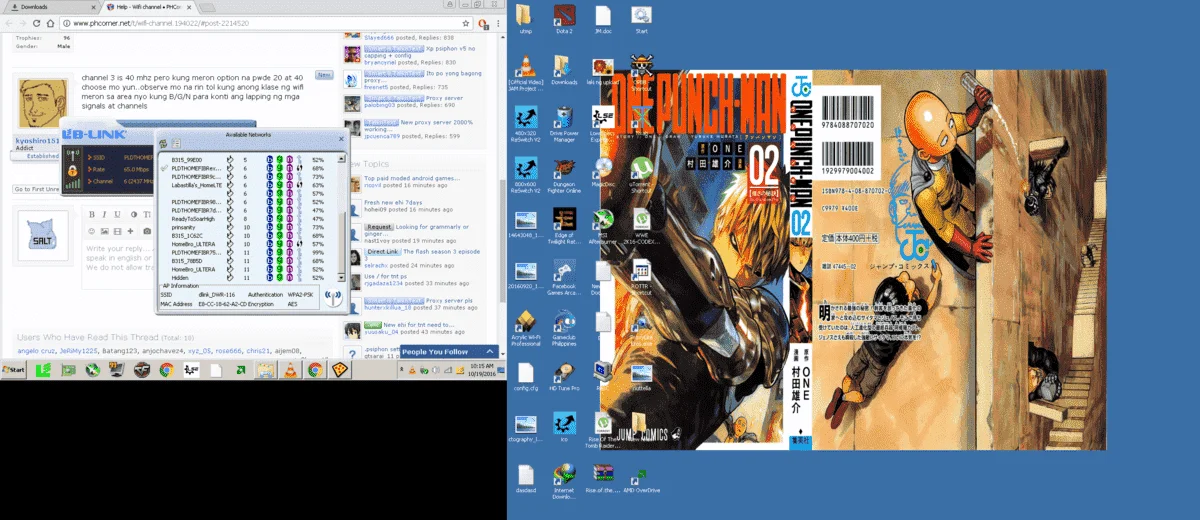Click the insert media icon in editor
The image size is (1200, 520).
119,231
